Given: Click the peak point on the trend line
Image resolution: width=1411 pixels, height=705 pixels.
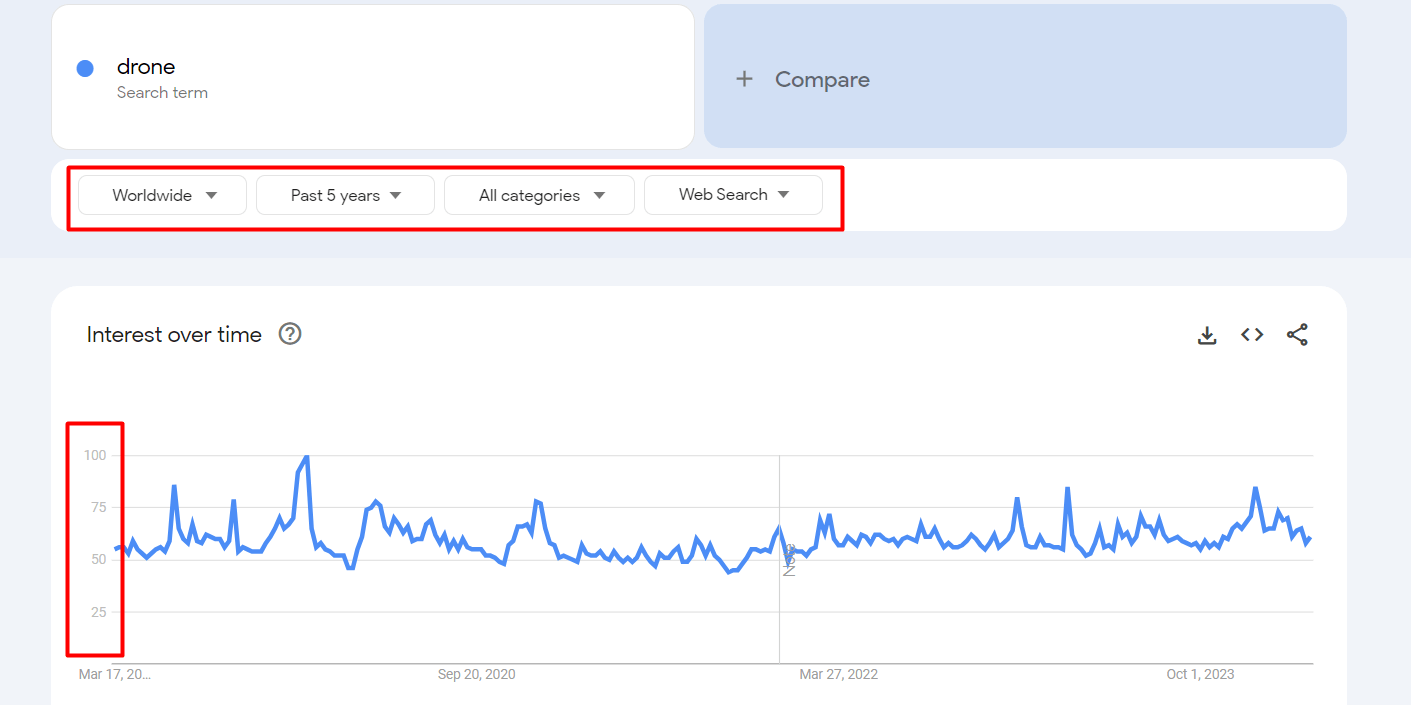Looking at the screenshot, I should coord(305,456).
